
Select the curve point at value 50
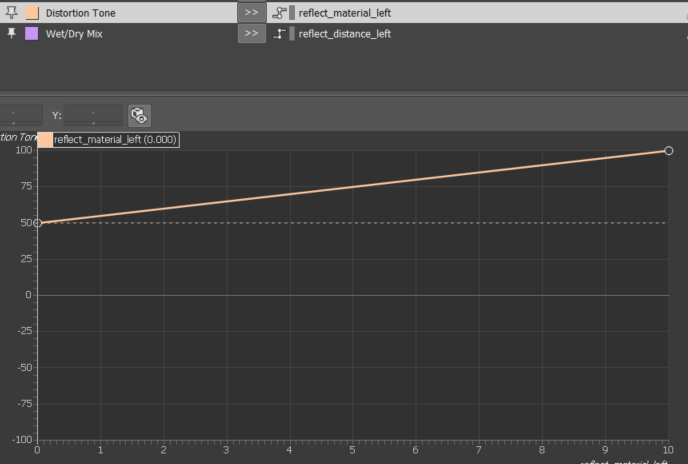pyautogui.click(x=38, y=223)
